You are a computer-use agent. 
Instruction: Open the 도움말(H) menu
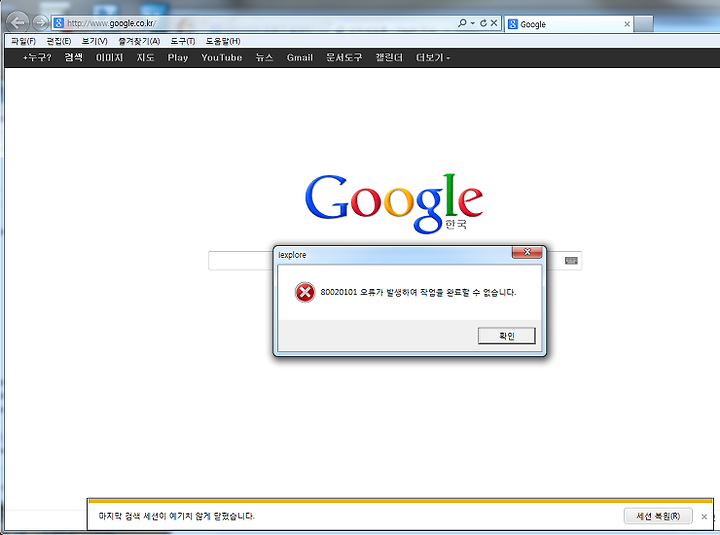[223, 41]
